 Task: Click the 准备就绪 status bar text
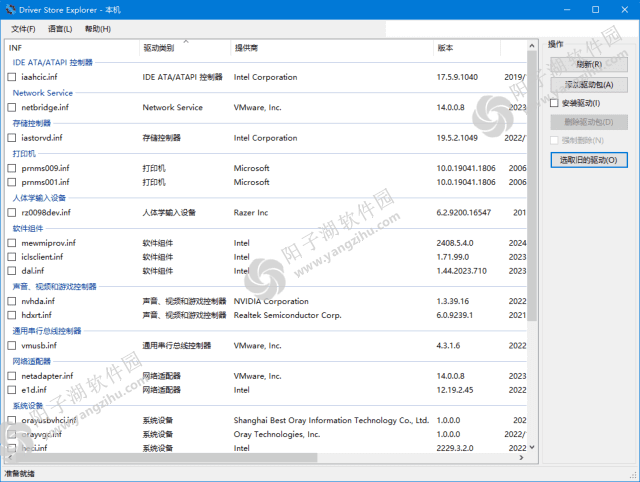point(20,473)
